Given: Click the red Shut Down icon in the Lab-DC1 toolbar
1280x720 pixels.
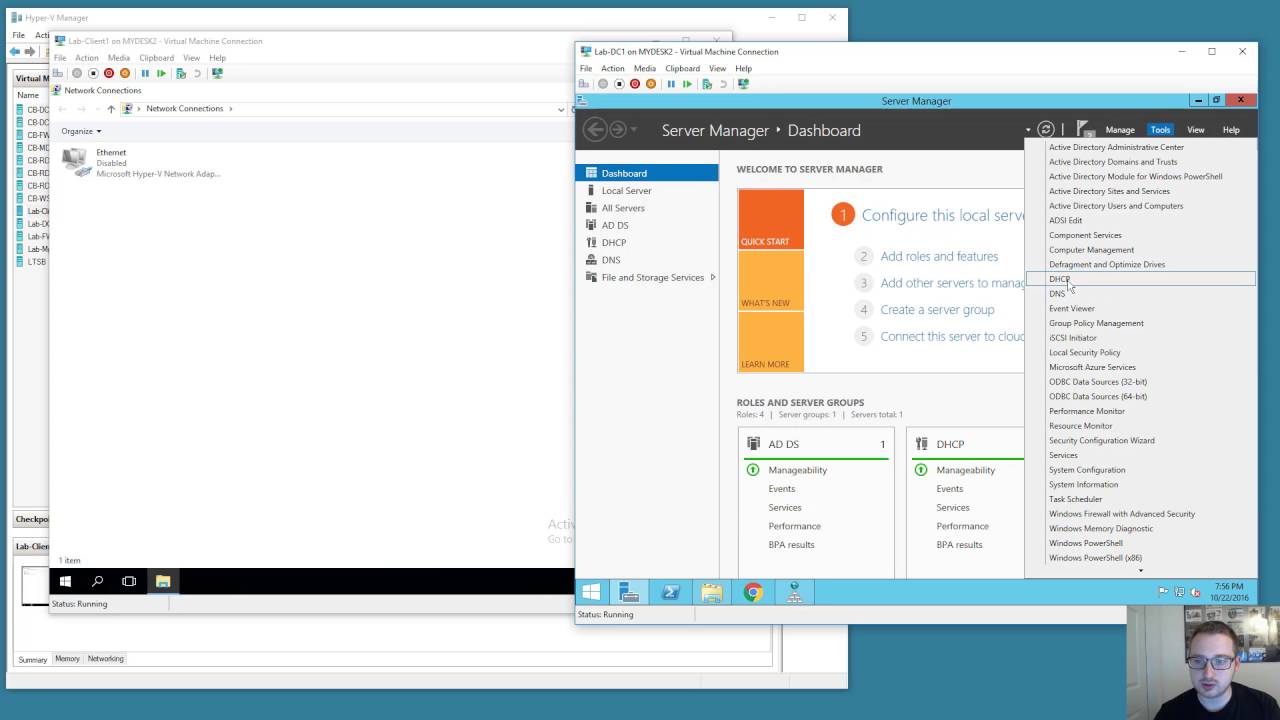Looking at the screenshot, I should point(635,84).
